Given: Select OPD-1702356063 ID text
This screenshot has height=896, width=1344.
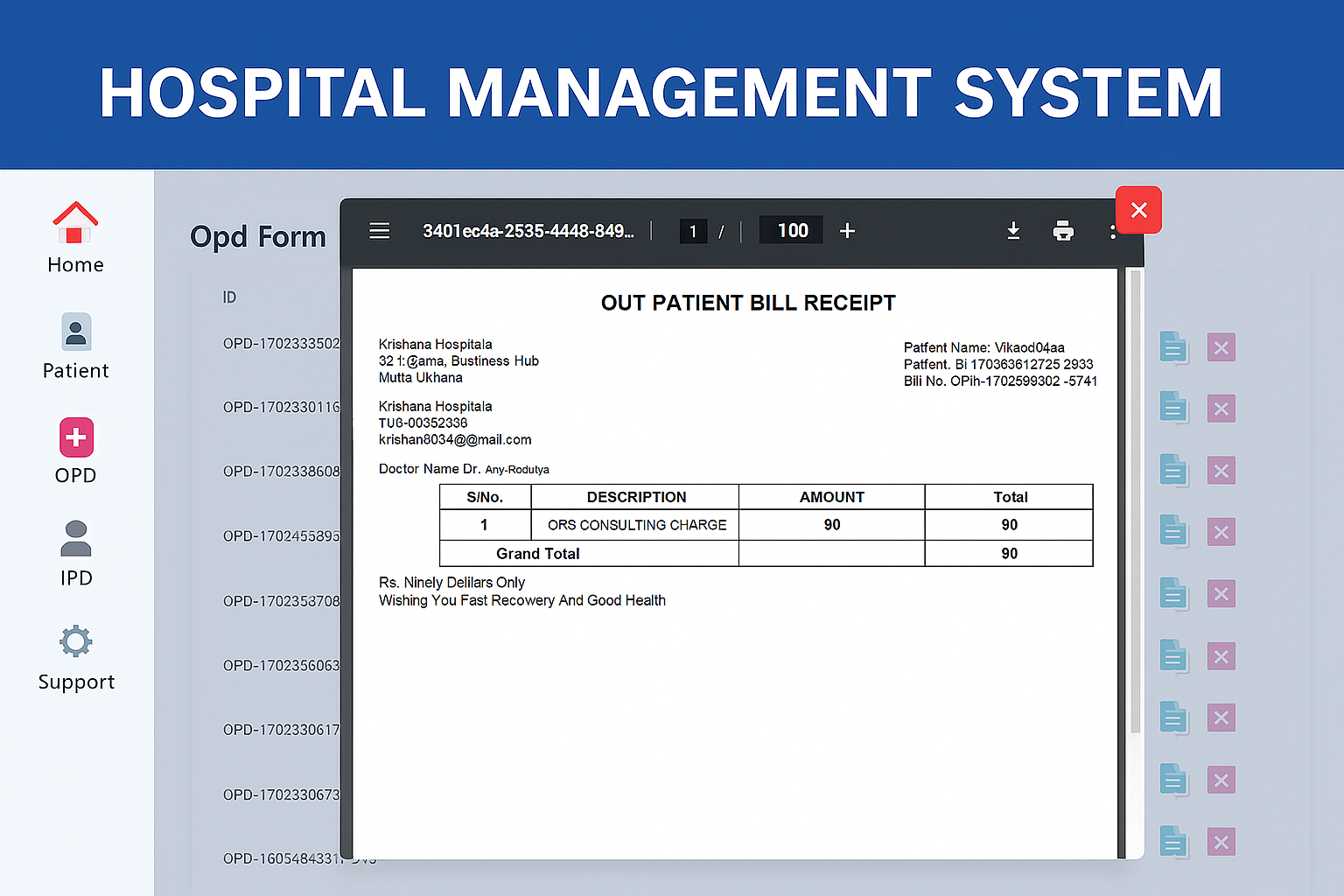Looking at the screenshot, I should coord(281,666).
